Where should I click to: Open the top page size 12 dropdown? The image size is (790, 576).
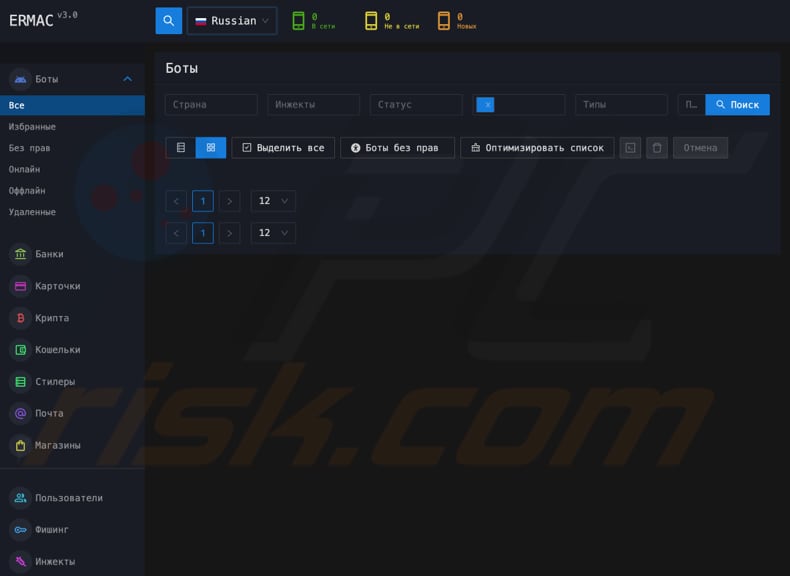tap(273, 201)
